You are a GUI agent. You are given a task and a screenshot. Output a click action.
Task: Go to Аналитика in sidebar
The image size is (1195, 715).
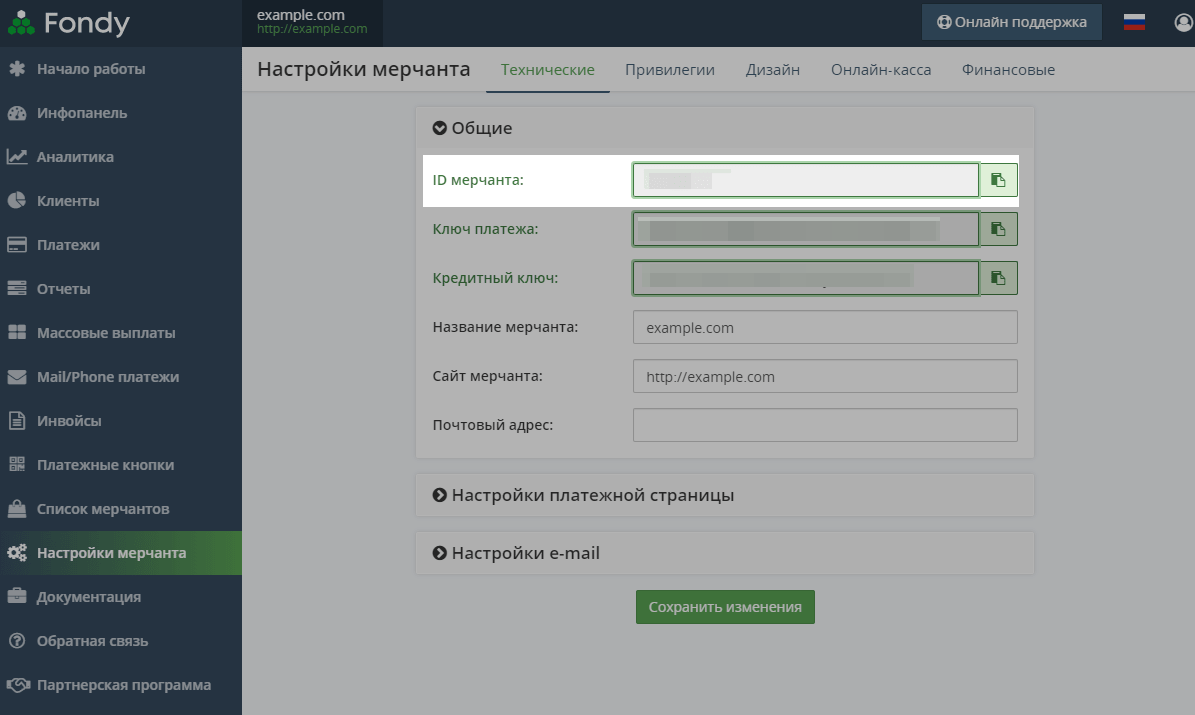coord(75,157)
